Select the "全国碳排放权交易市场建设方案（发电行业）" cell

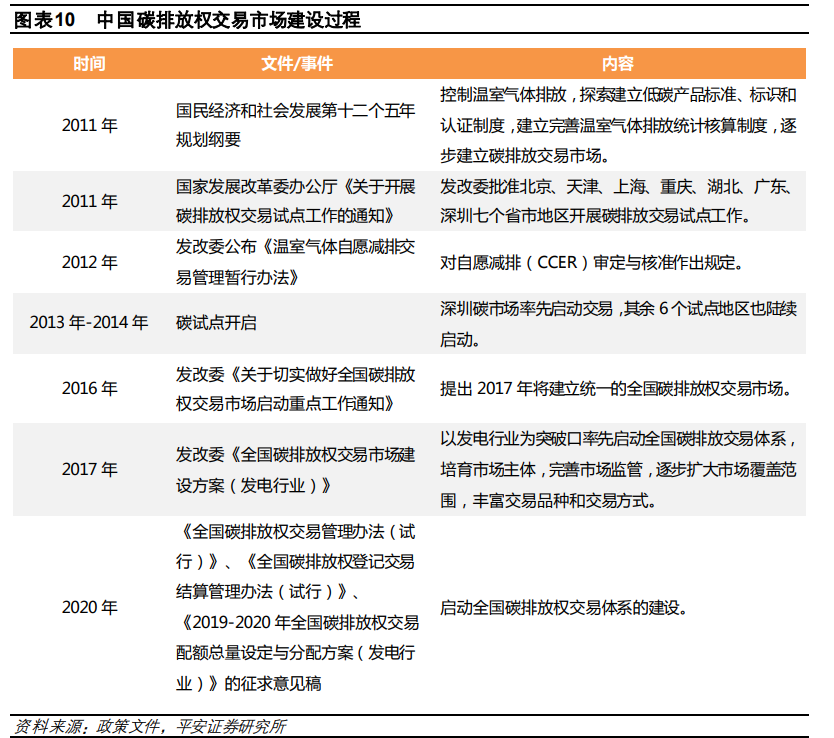click(x=295, y=469)
